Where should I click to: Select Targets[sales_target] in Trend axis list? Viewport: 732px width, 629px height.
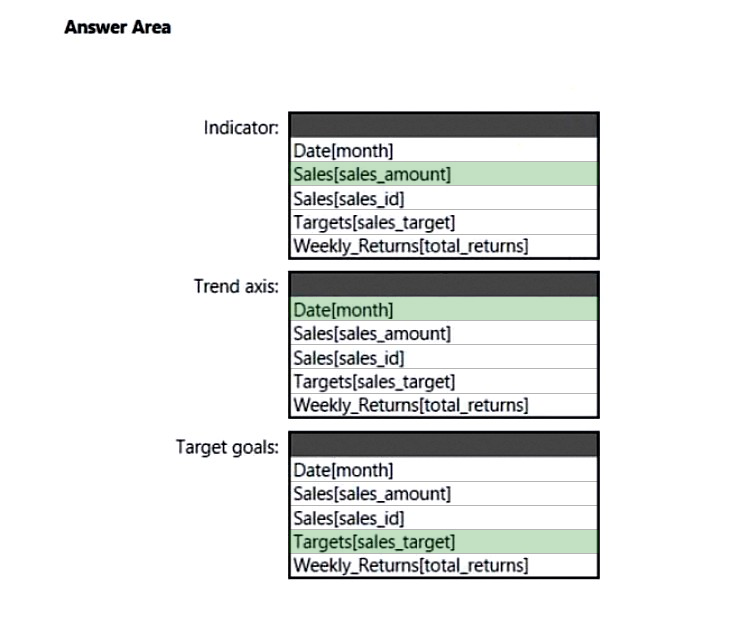point(443,382)
